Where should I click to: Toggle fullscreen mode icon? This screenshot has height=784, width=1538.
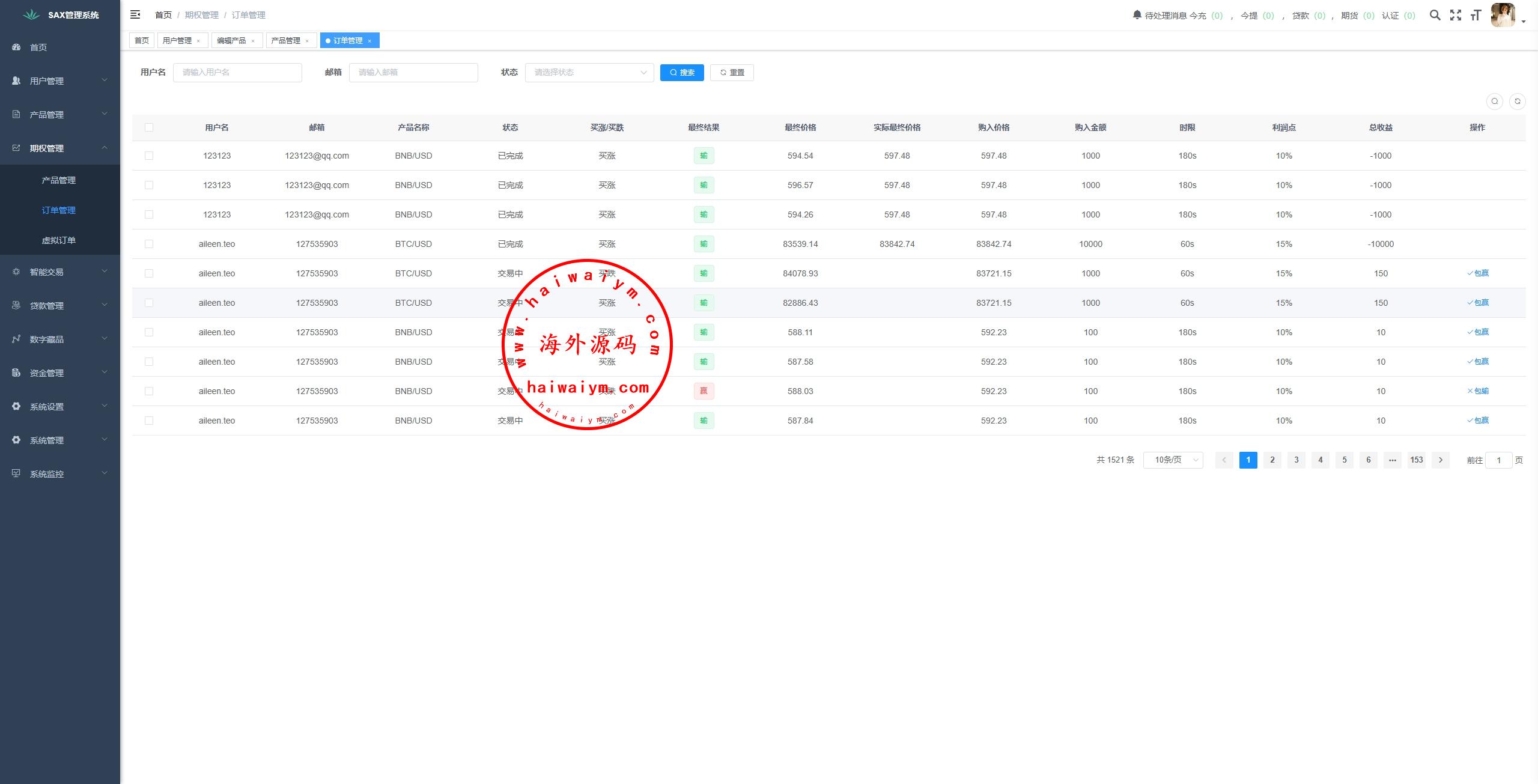(1455, 15)
